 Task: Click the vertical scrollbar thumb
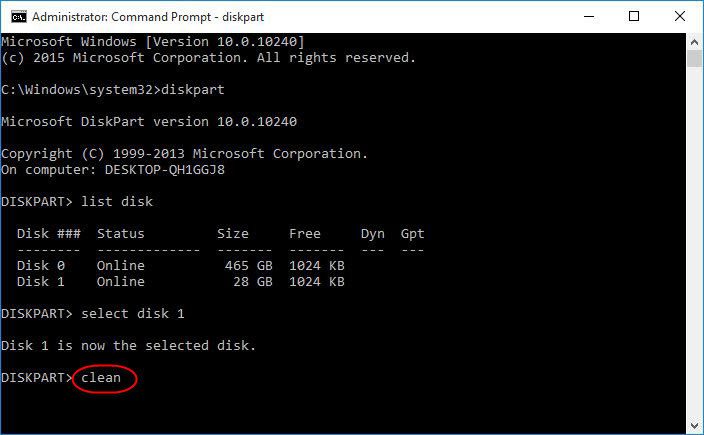[x=694, y=59]
